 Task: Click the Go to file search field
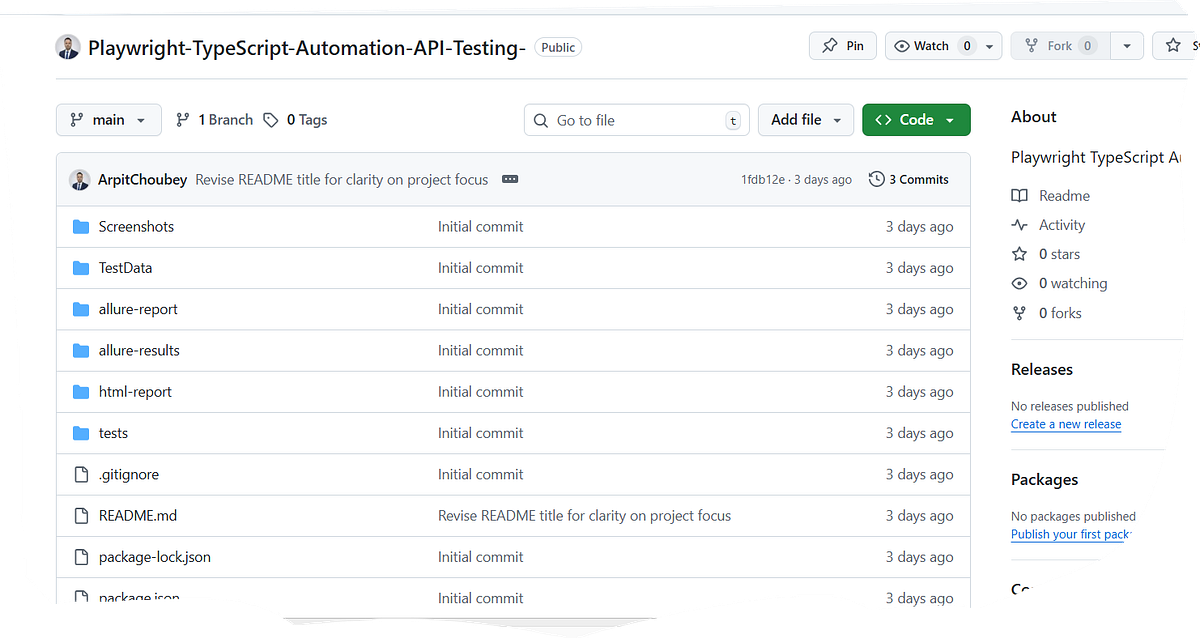(x=638, y=120)
